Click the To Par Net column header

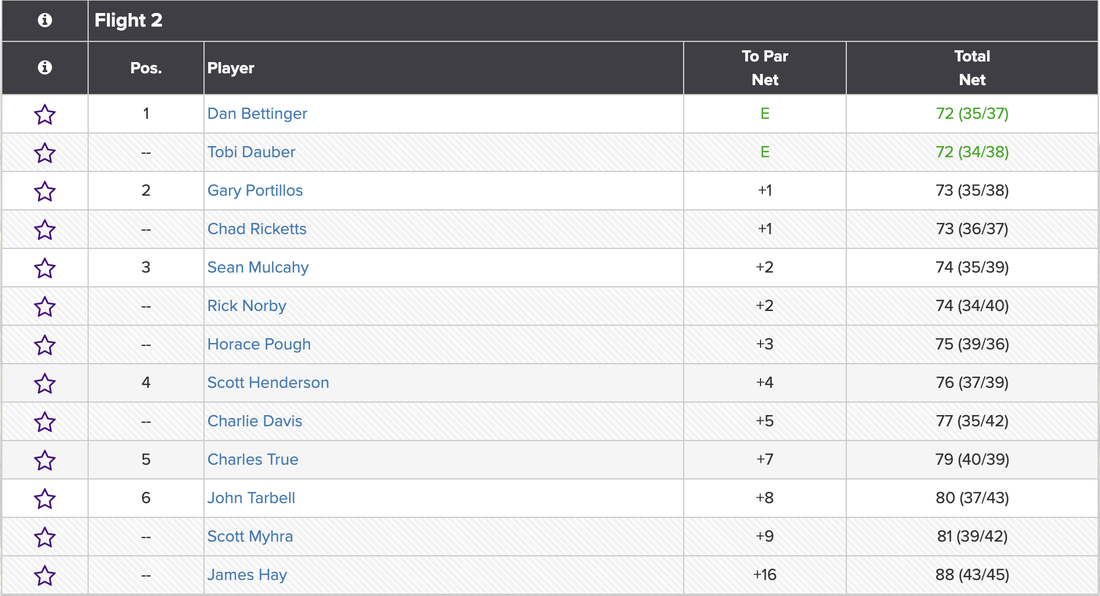coord(765,68)
